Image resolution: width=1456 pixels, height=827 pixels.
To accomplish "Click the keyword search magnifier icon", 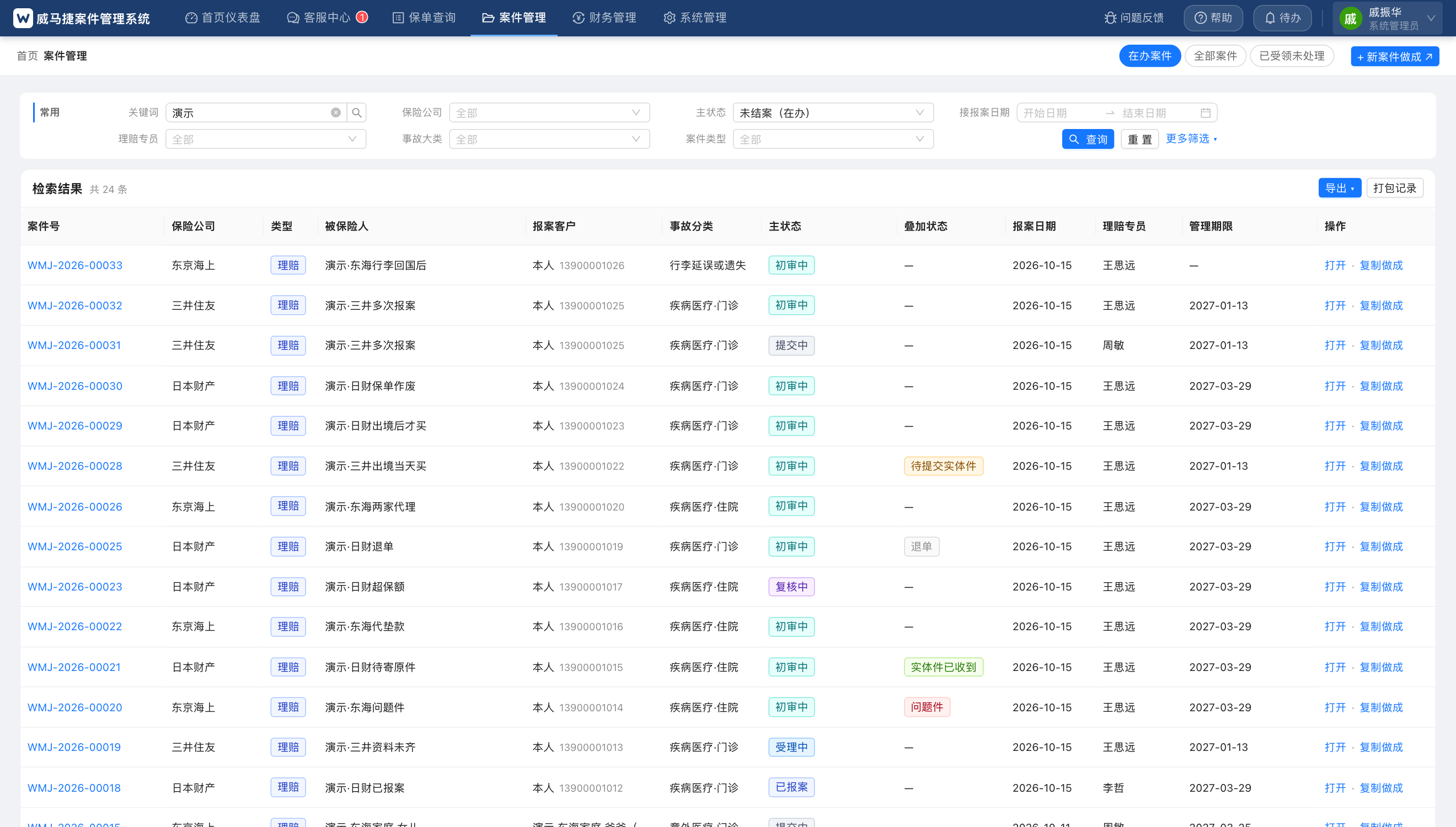I will pos(357,112).
